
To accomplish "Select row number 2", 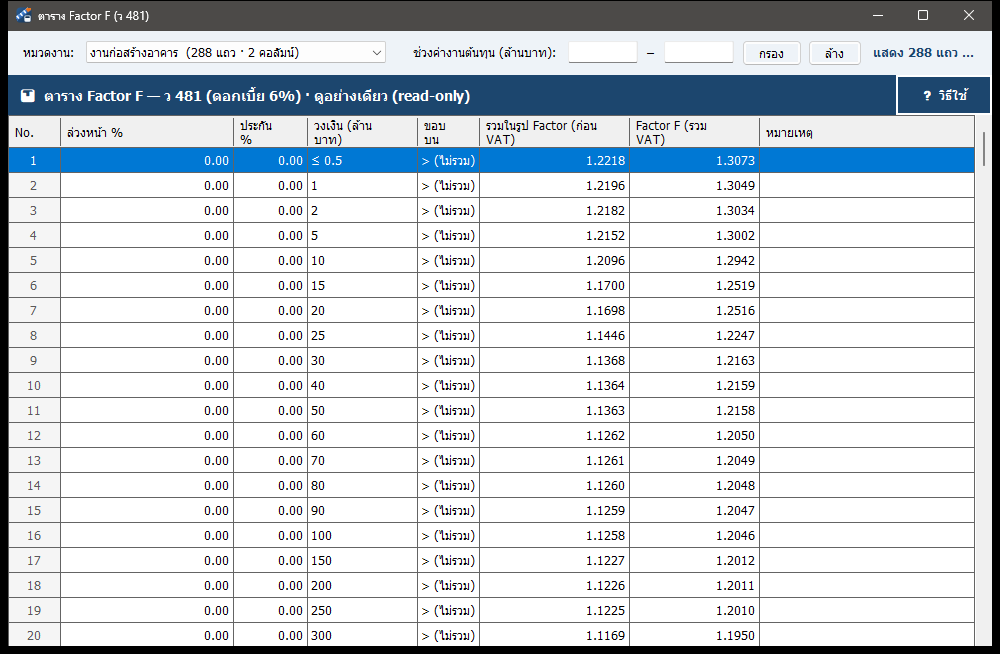I will pos(34,186).
